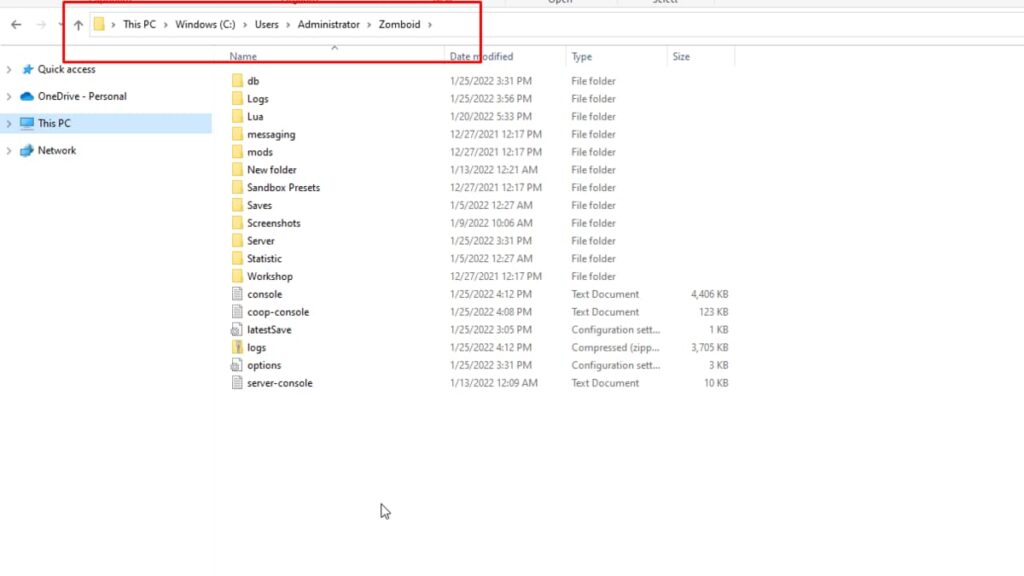The image size is (1024, 576).
Task: Click the Statistic folder icon
Action: pos(237,259)
